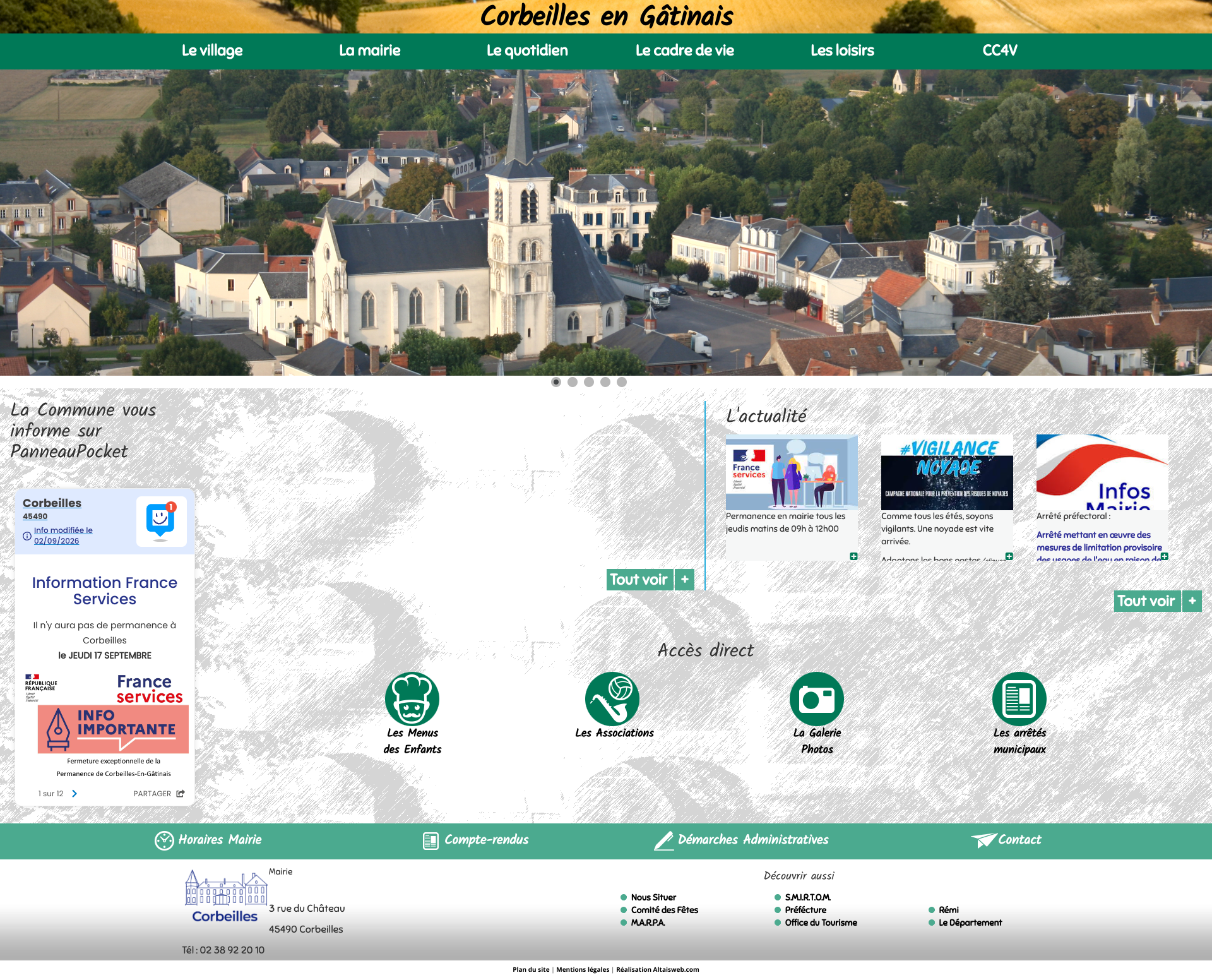The image size is (1212, 980).
Task: Expand the France services news item plus
Action: coord(853,556)
